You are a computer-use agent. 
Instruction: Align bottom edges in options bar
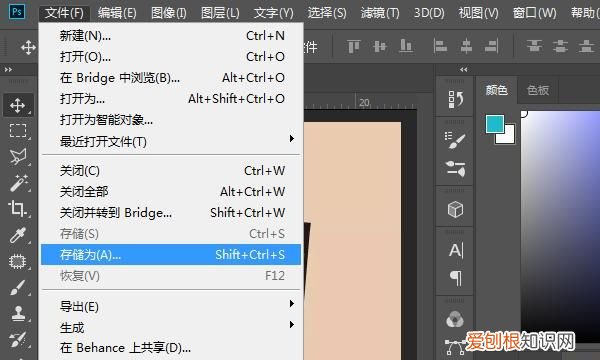pos(406,47)
